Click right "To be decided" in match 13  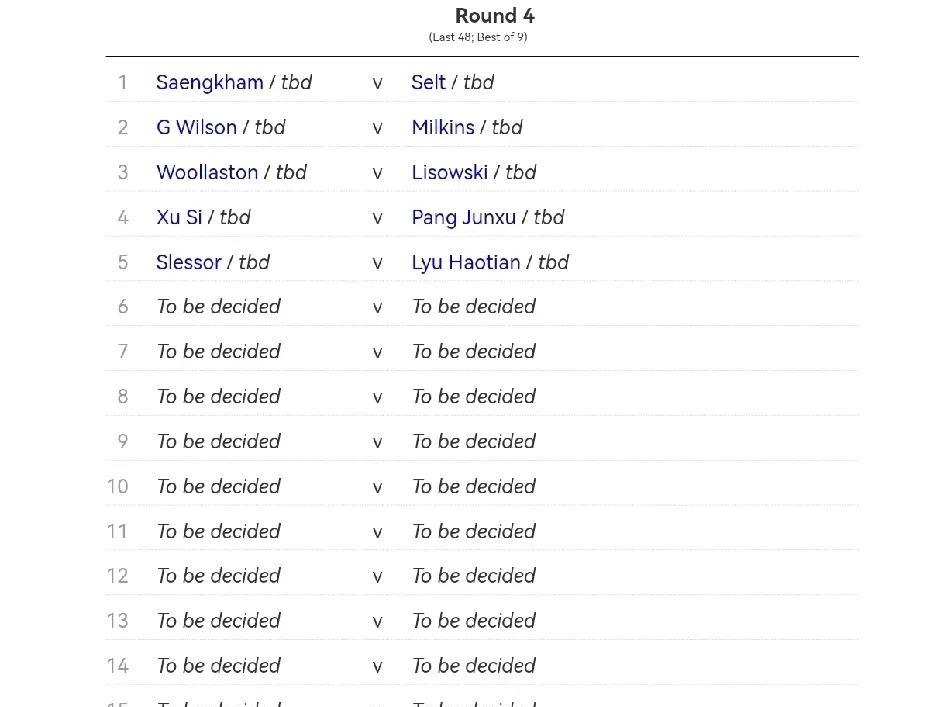473,621
